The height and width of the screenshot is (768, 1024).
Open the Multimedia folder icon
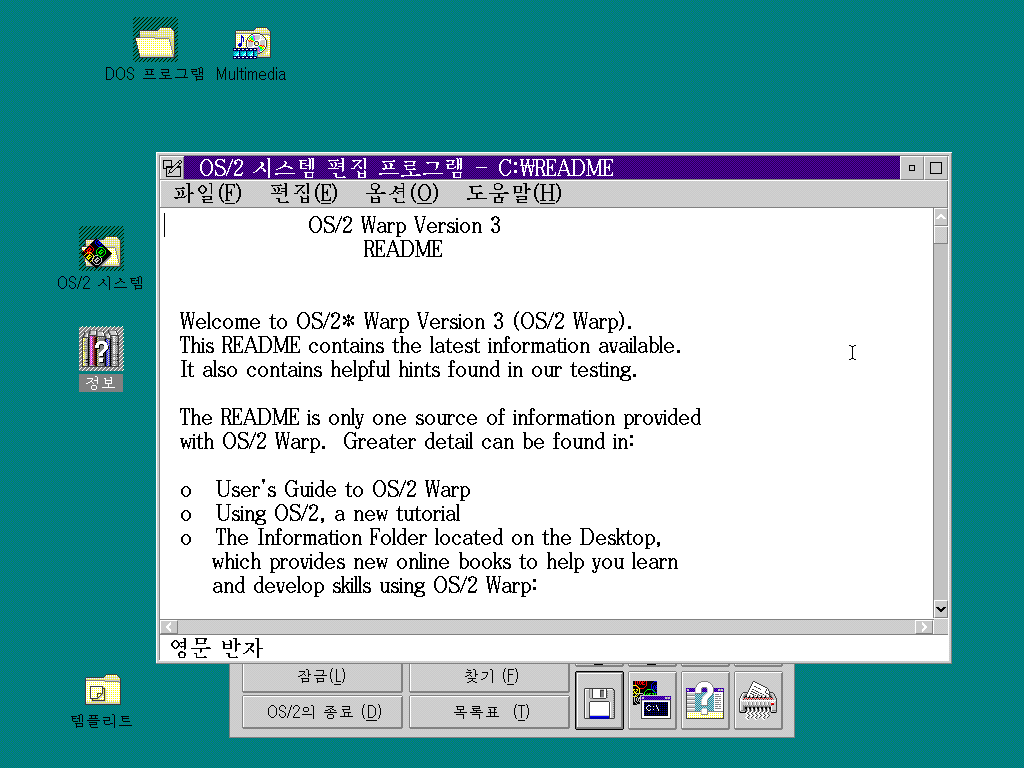coord(252,43)
